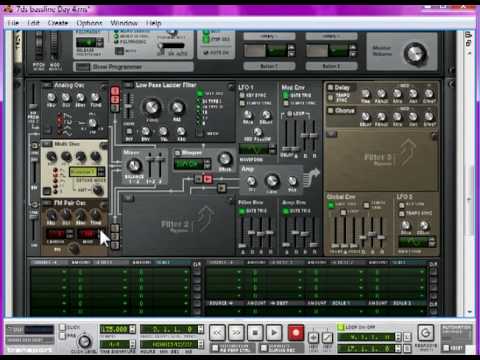Enable LFO 1 Key Sync
This screenshot has width=480, height=360.
tap(242, 95)
